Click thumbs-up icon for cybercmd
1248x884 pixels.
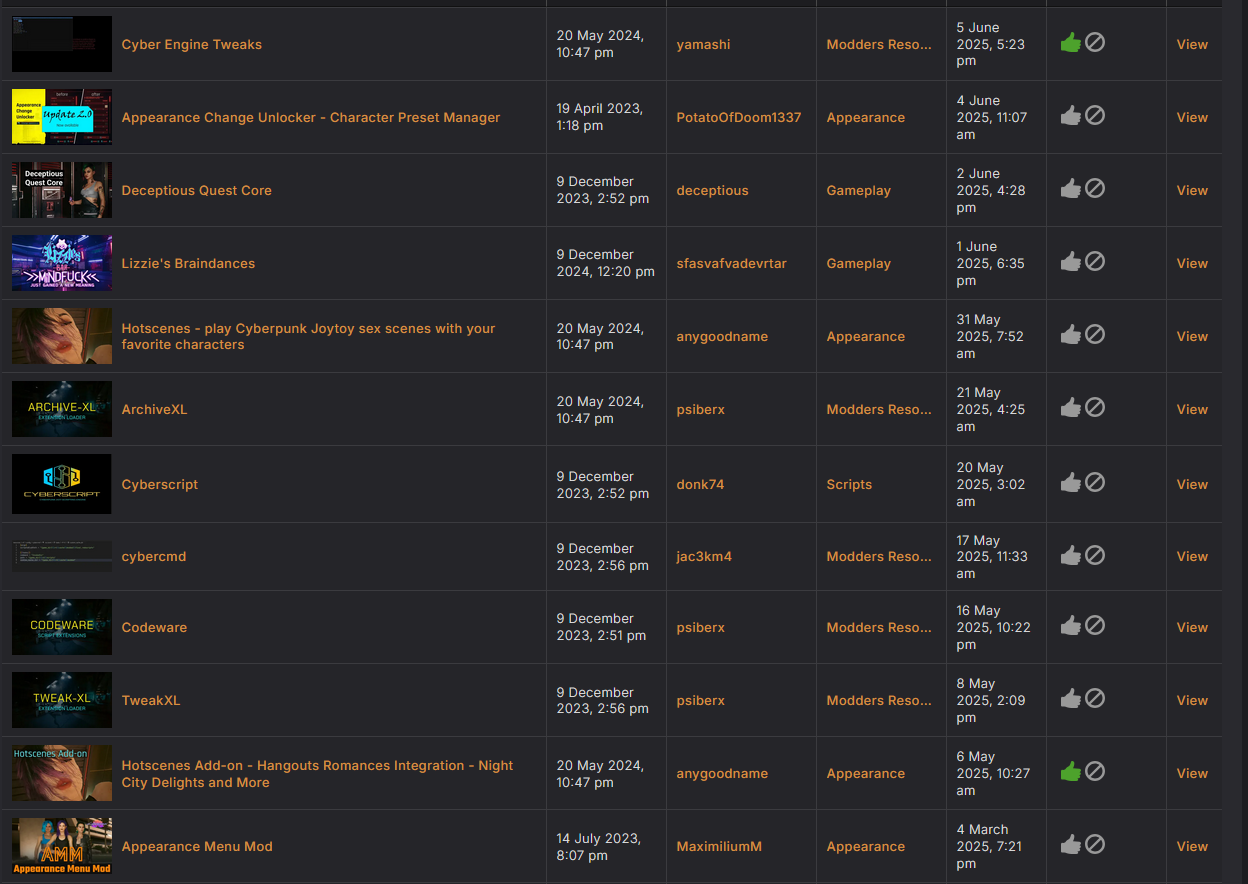pyautogui.click(x=1071, y=554)
